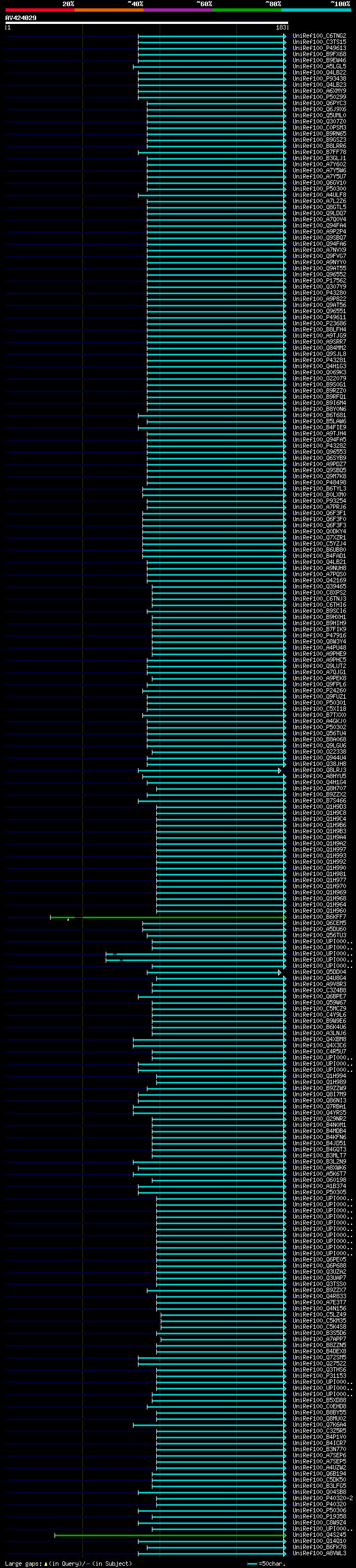Select hit label UniRef100_C4R5U7
Viewport: 356px width, 1568px height.
click(x=319, y=1051)
